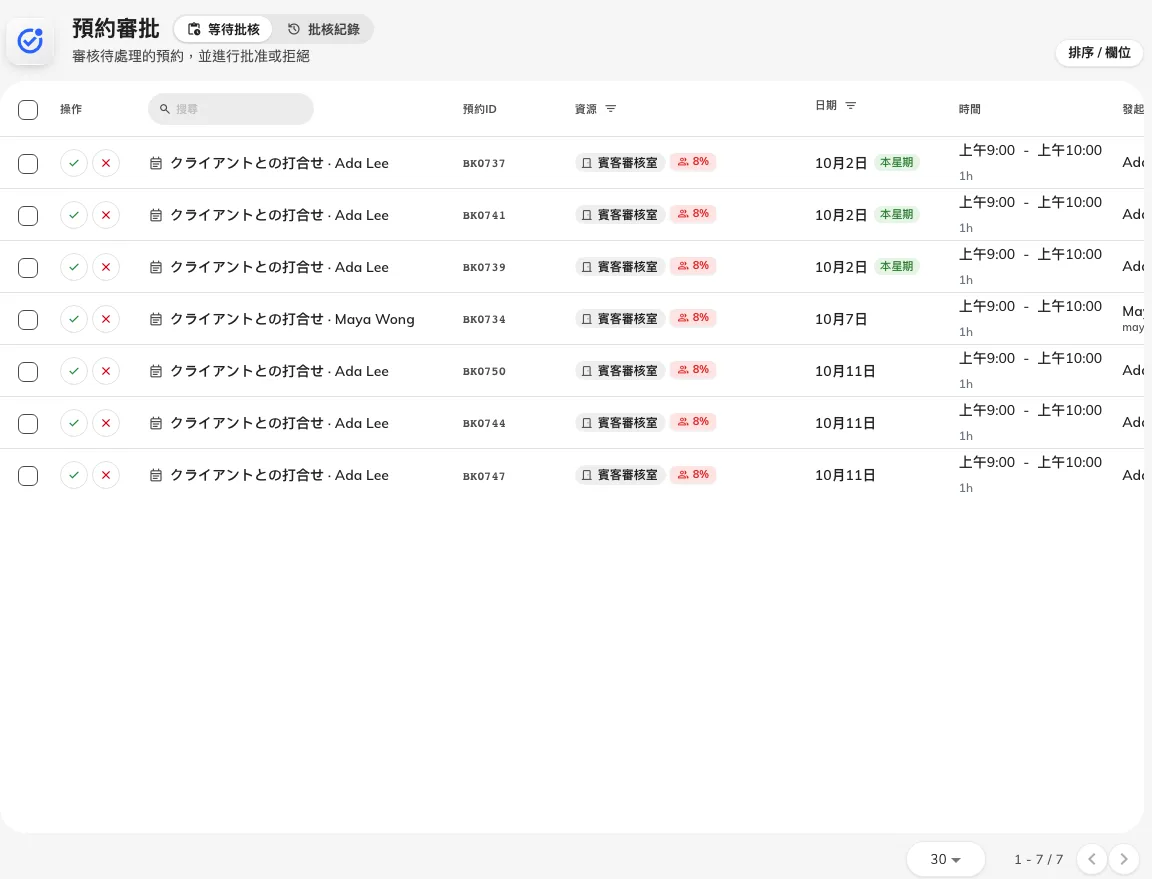Click the calendar icon in the BK0734 row
This screenshot has height=879, width=1152.
click(x=156, y=319)
